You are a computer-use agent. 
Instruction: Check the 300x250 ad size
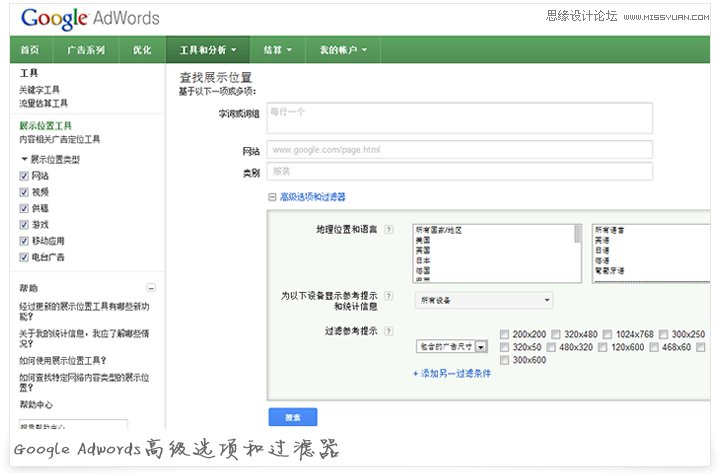pyautogui.click(x=663, y=334)
